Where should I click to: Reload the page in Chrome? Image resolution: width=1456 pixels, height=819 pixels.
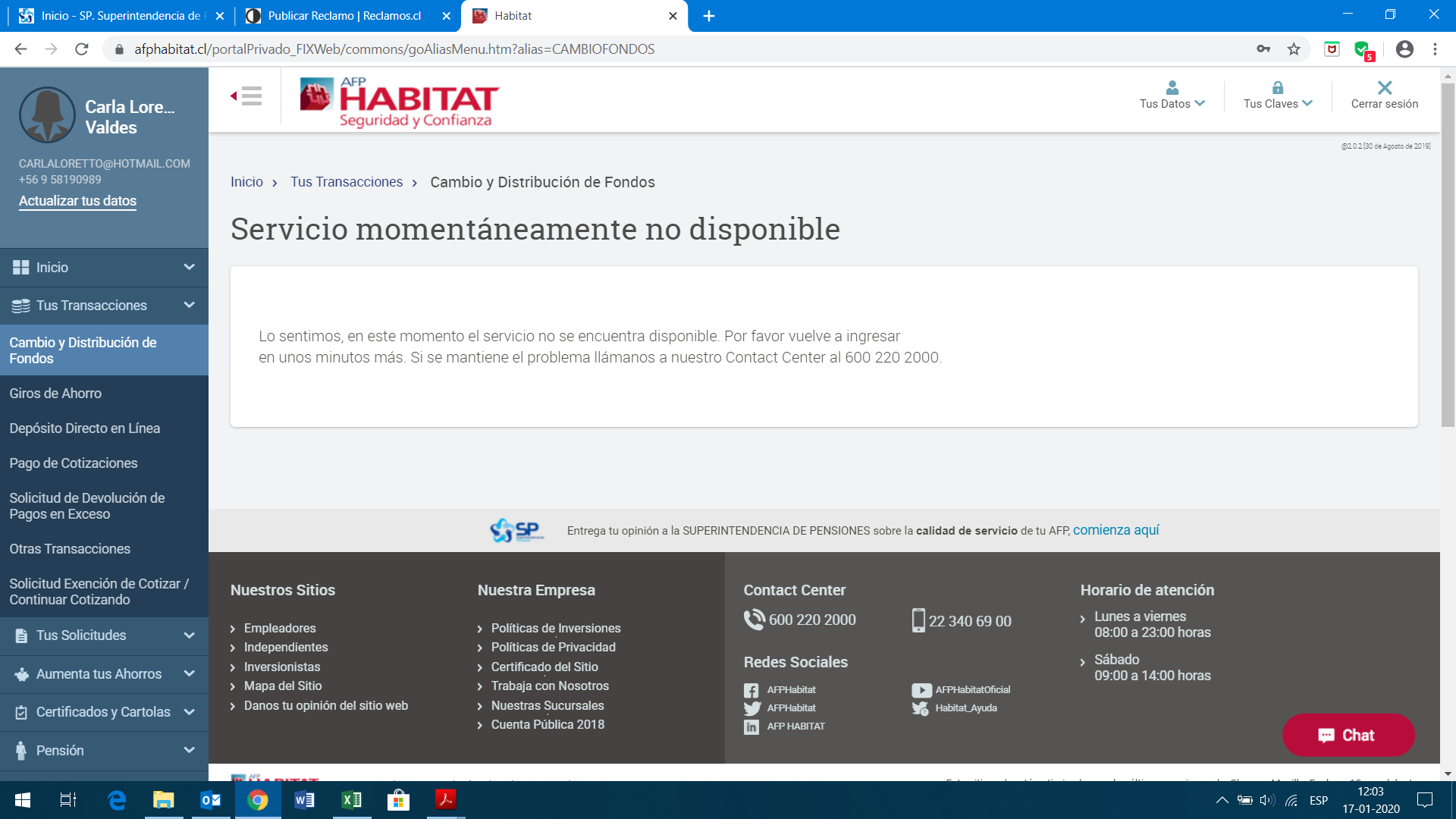(x=82, y=49)
